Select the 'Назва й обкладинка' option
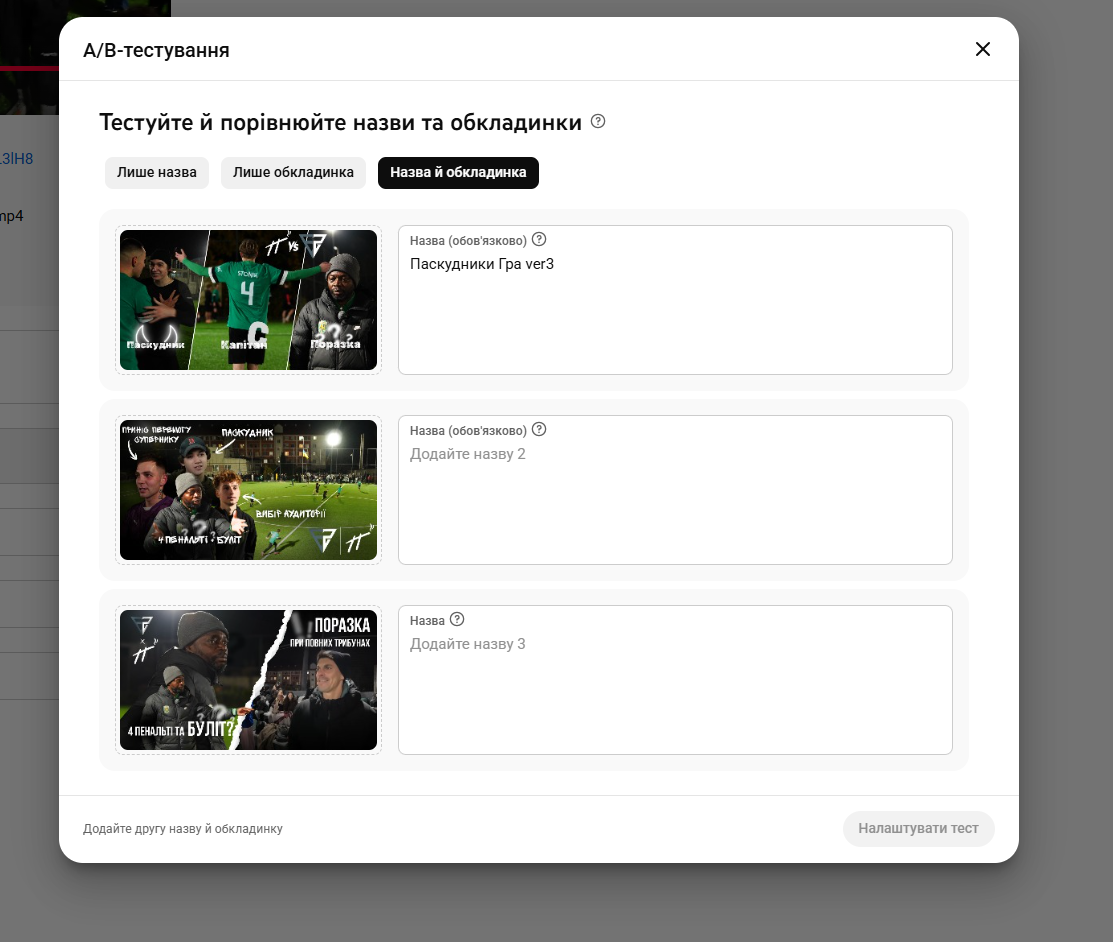This screenshot has width=1113, height=942. tap(458, 172)
